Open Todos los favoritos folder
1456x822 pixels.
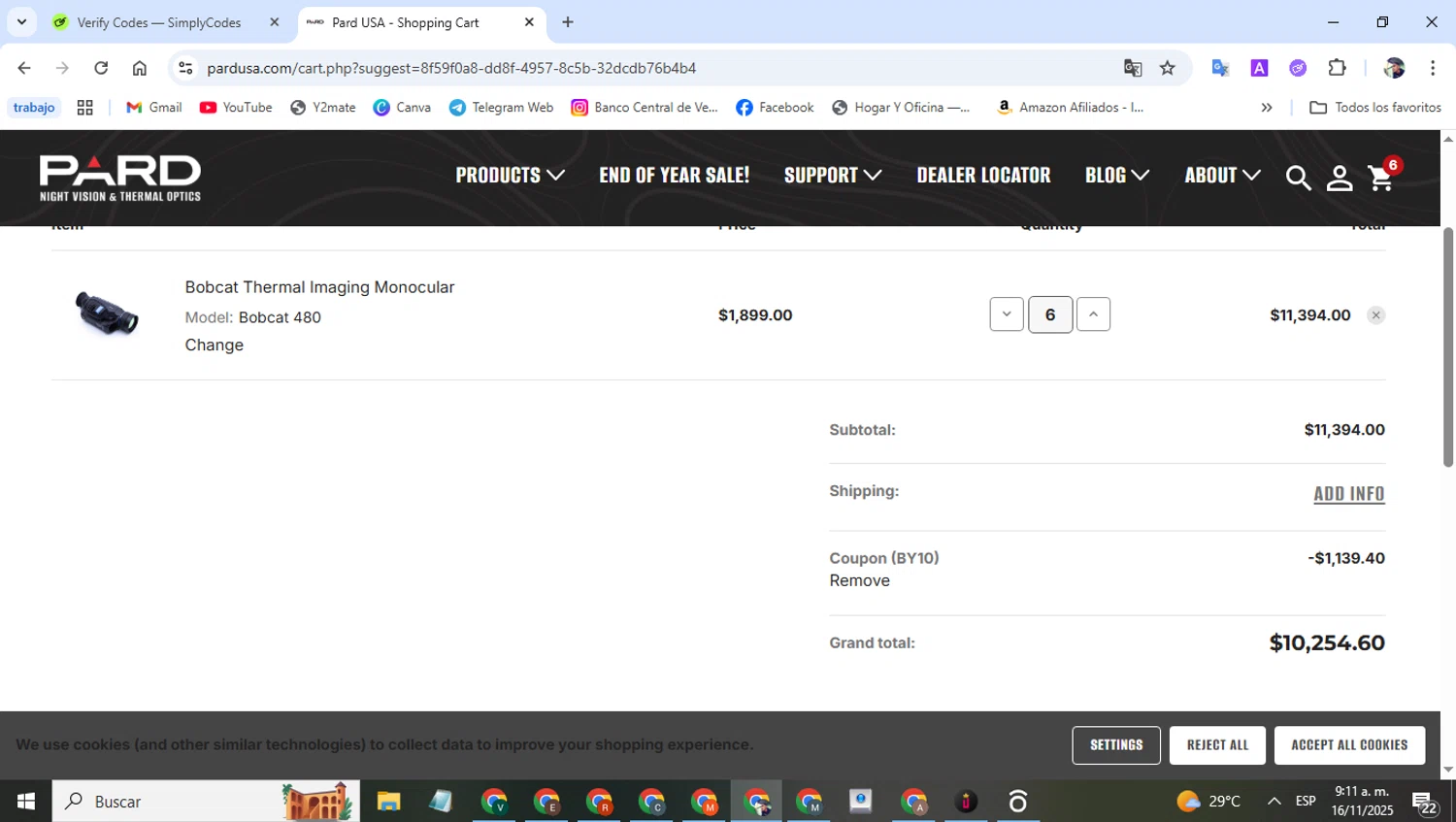(1375, 108)
